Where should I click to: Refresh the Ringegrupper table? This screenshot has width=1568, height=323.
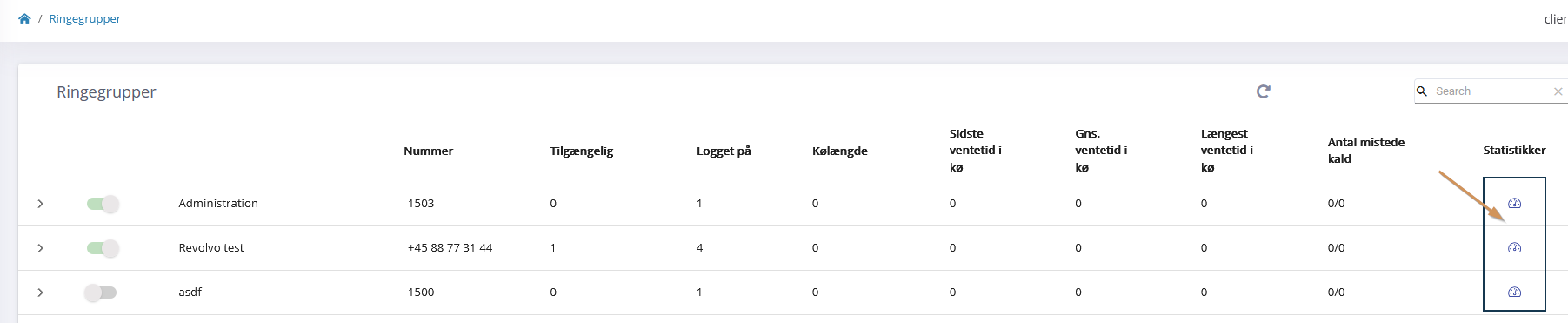point(1264,91)
